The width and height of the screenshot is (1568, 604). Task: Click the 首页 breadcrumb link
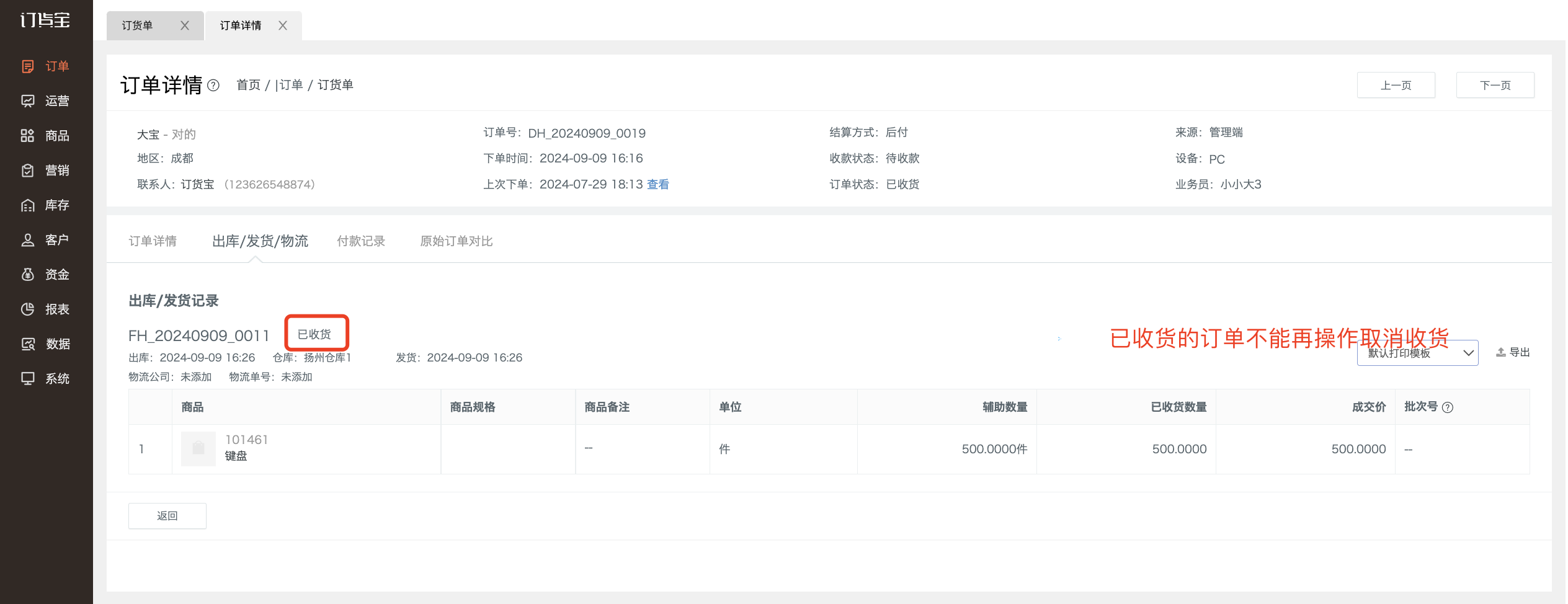click(x=249, y=85)
